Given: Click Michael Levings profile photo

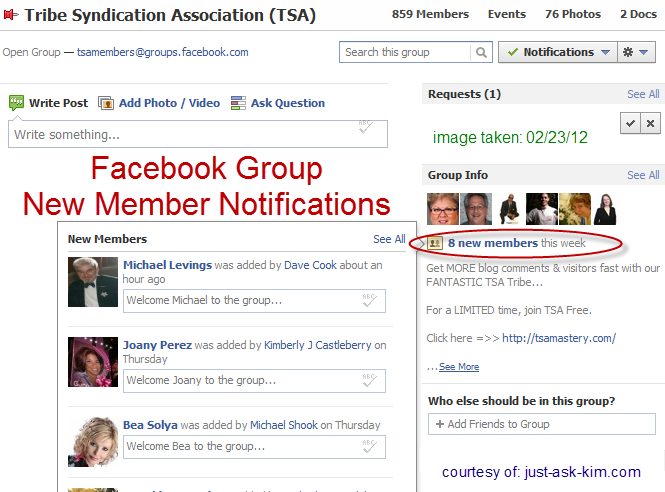Looking at the screenshot, I should 93,282.
